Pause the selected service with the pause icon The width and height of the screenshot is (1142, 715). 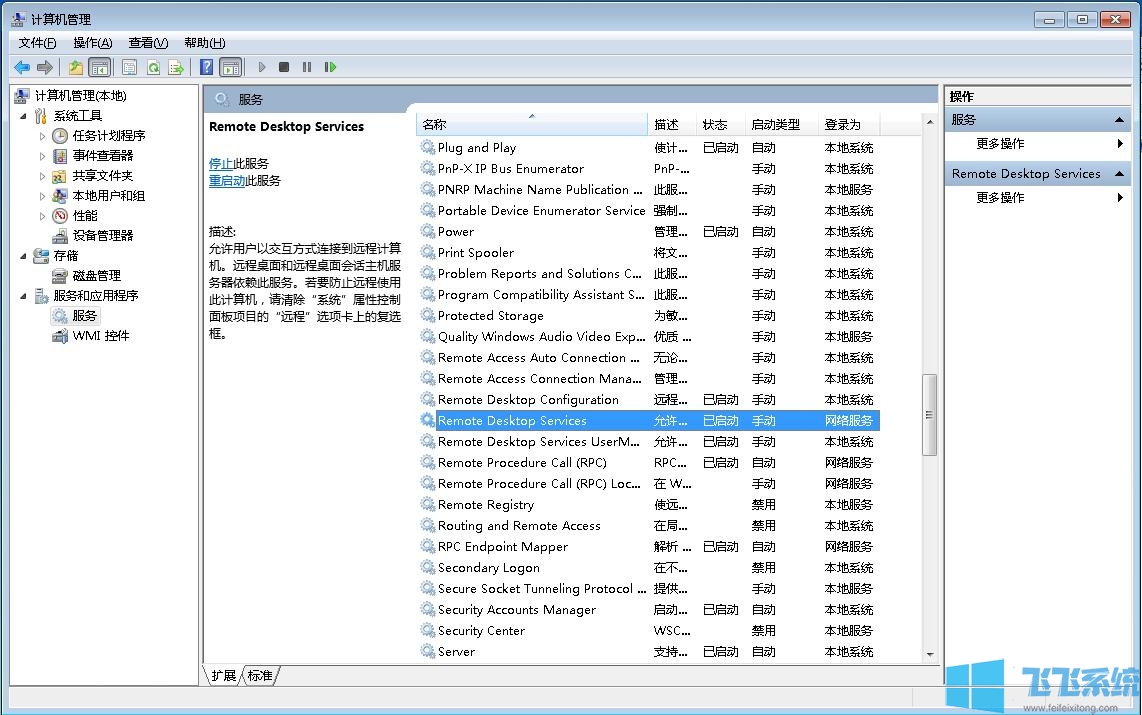tap(307, 67)
